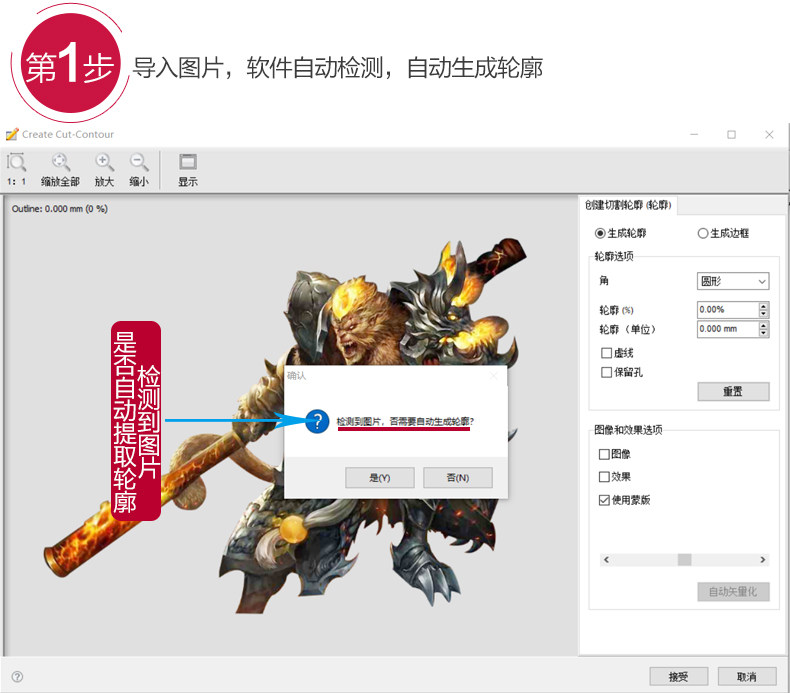This screenshot has height=693, width=790.
Task: Click 是(Y) in the confirm dialog
Action: (x=379, y=477)
